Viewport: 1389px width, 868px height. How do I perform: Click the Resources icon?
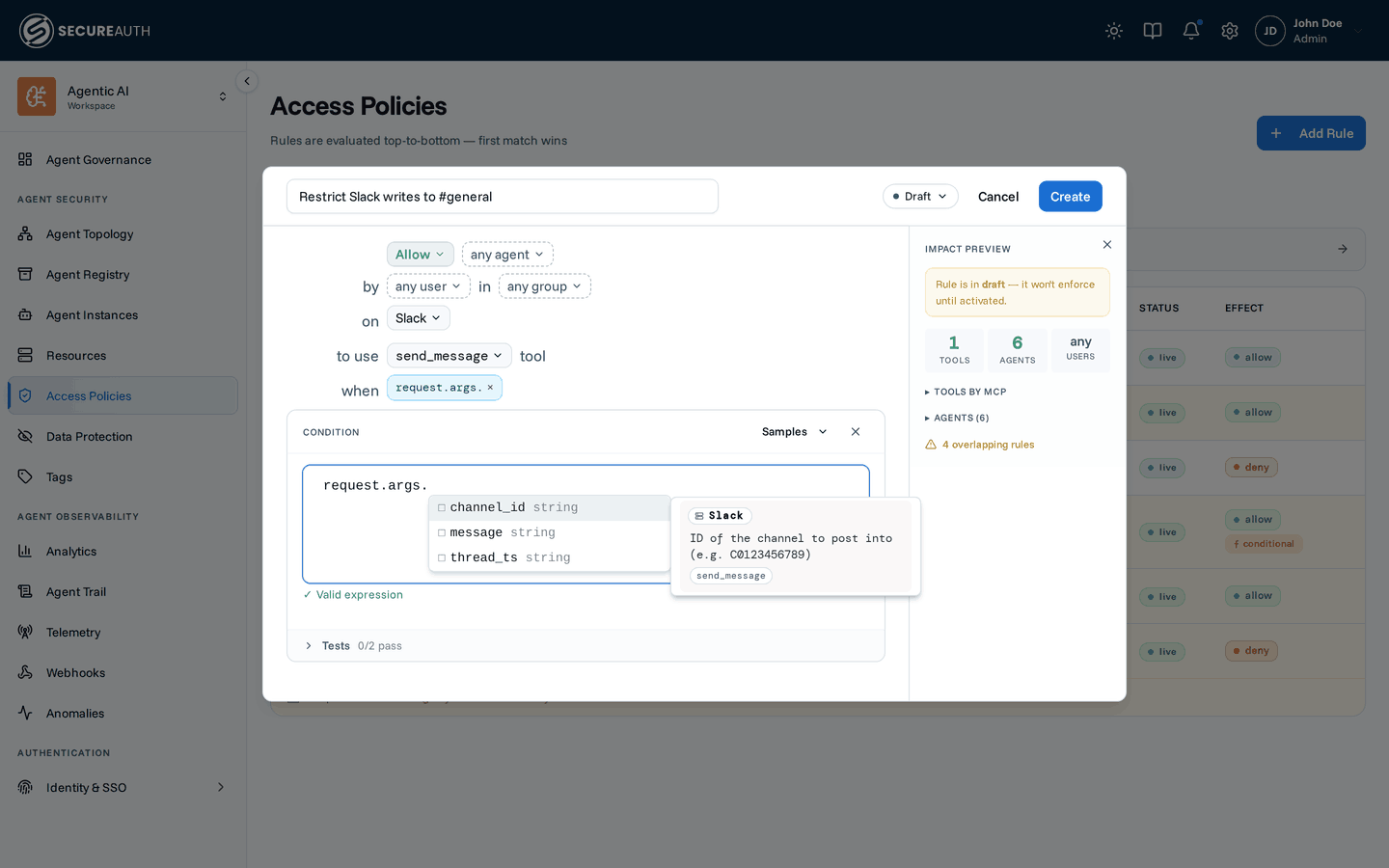[25, 355]
